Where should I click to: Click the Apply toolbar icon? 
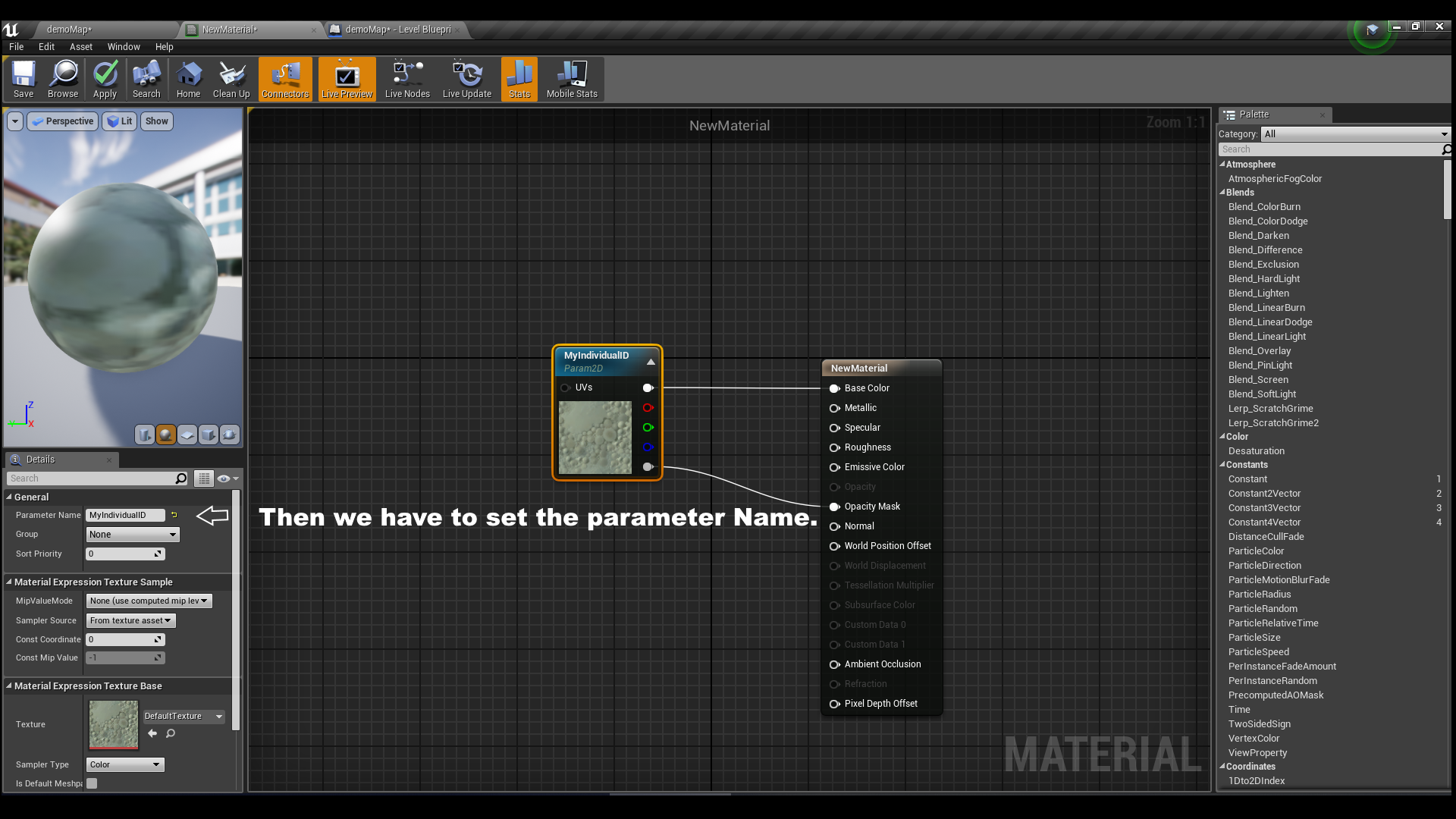click(x=105, y=79)
